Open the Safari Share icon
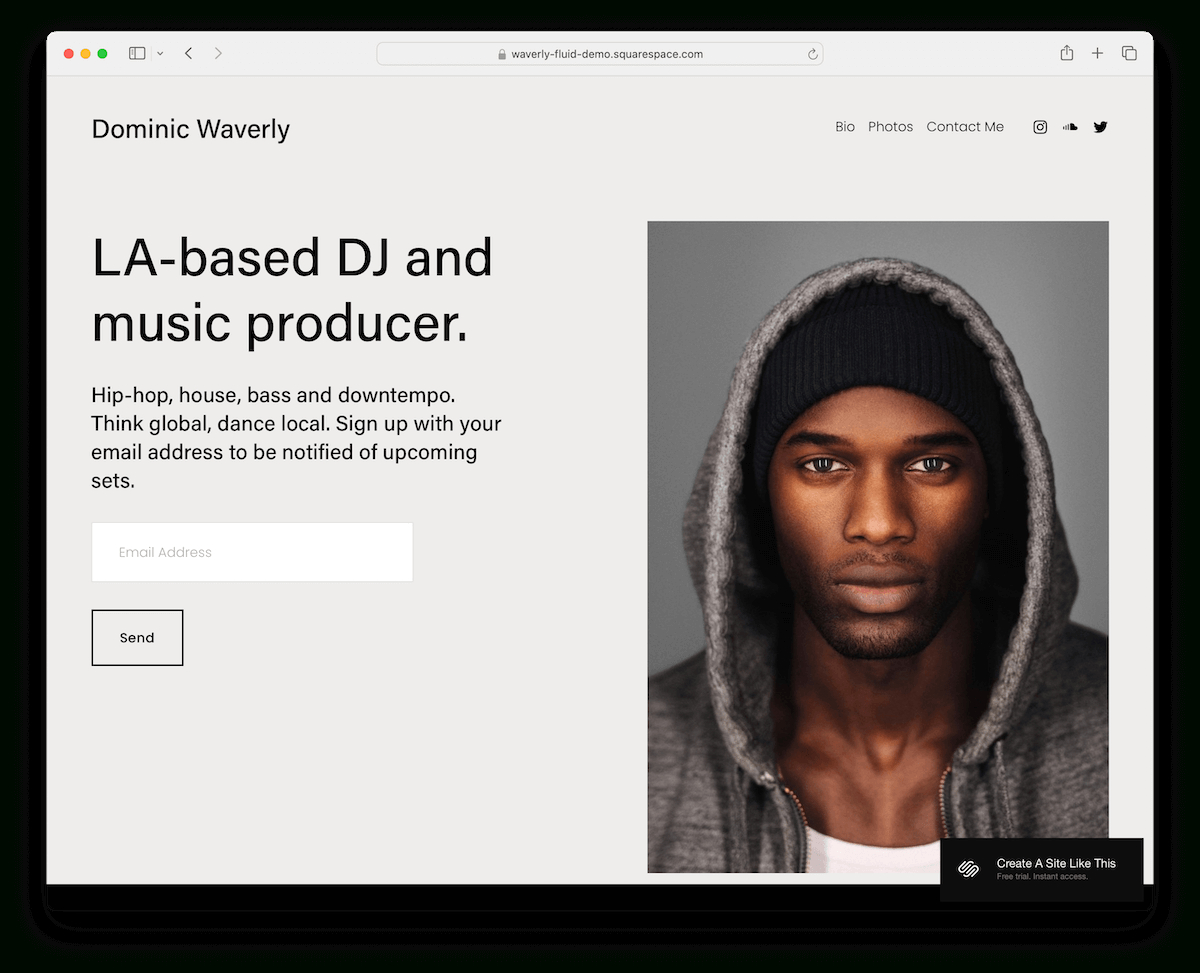This screenshot has width=1200, height=973. pos(1067,53)
